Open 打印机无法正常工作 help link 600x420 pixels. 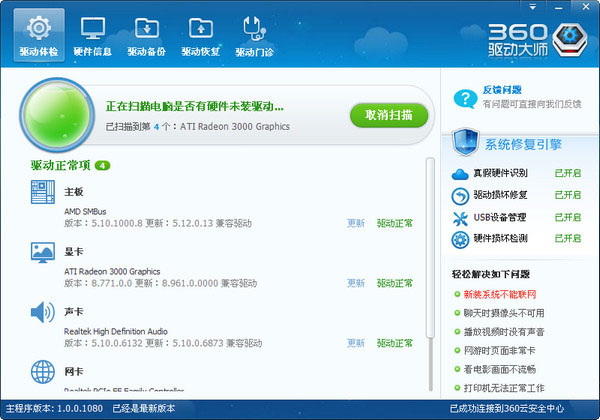coord(504,388)
